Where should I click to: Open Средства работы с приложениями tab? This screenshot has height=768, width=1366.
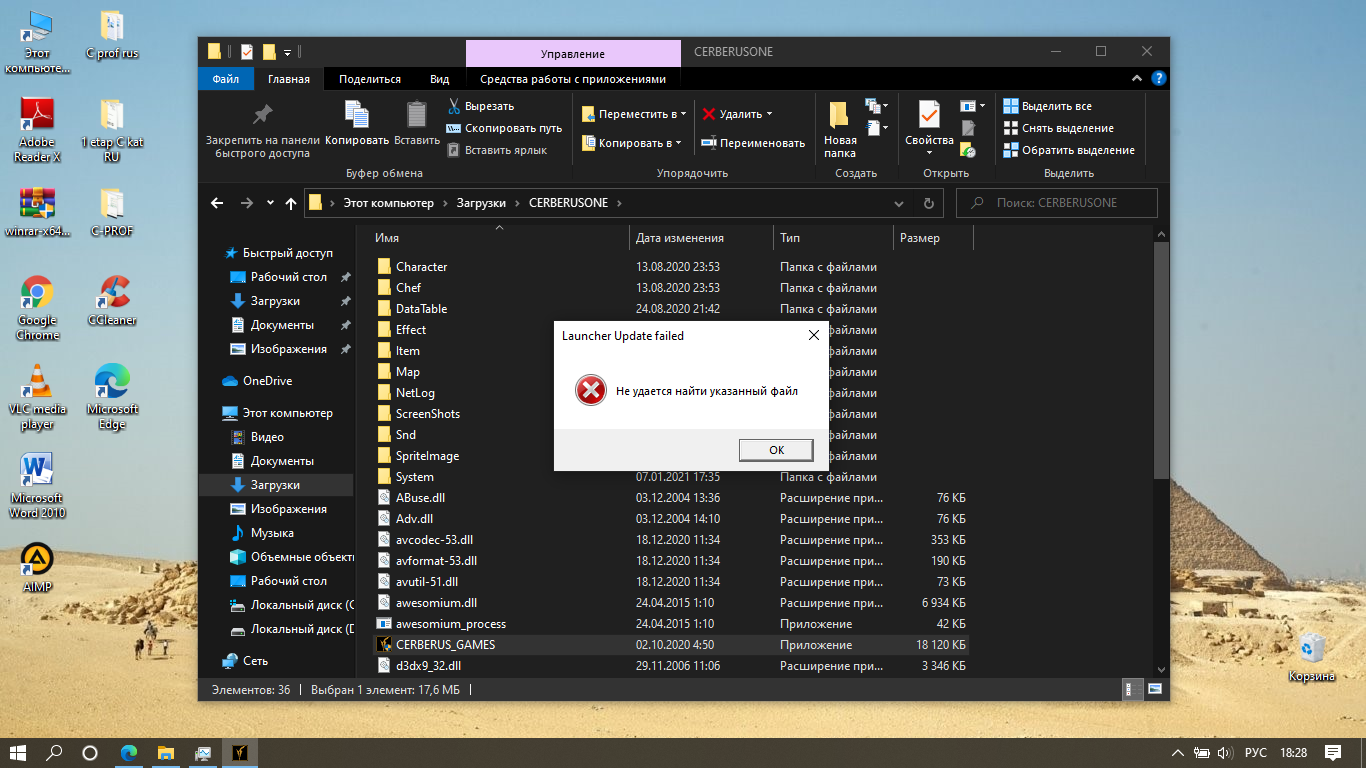572,79
